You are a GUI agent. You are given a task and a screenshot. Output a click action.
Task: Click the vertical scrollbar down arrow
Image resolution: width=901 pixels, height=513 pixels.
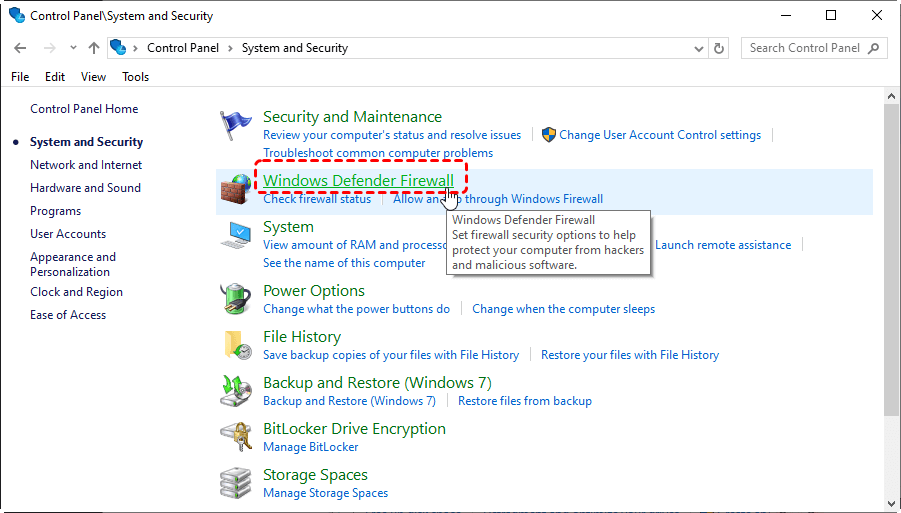coord(892,503)
